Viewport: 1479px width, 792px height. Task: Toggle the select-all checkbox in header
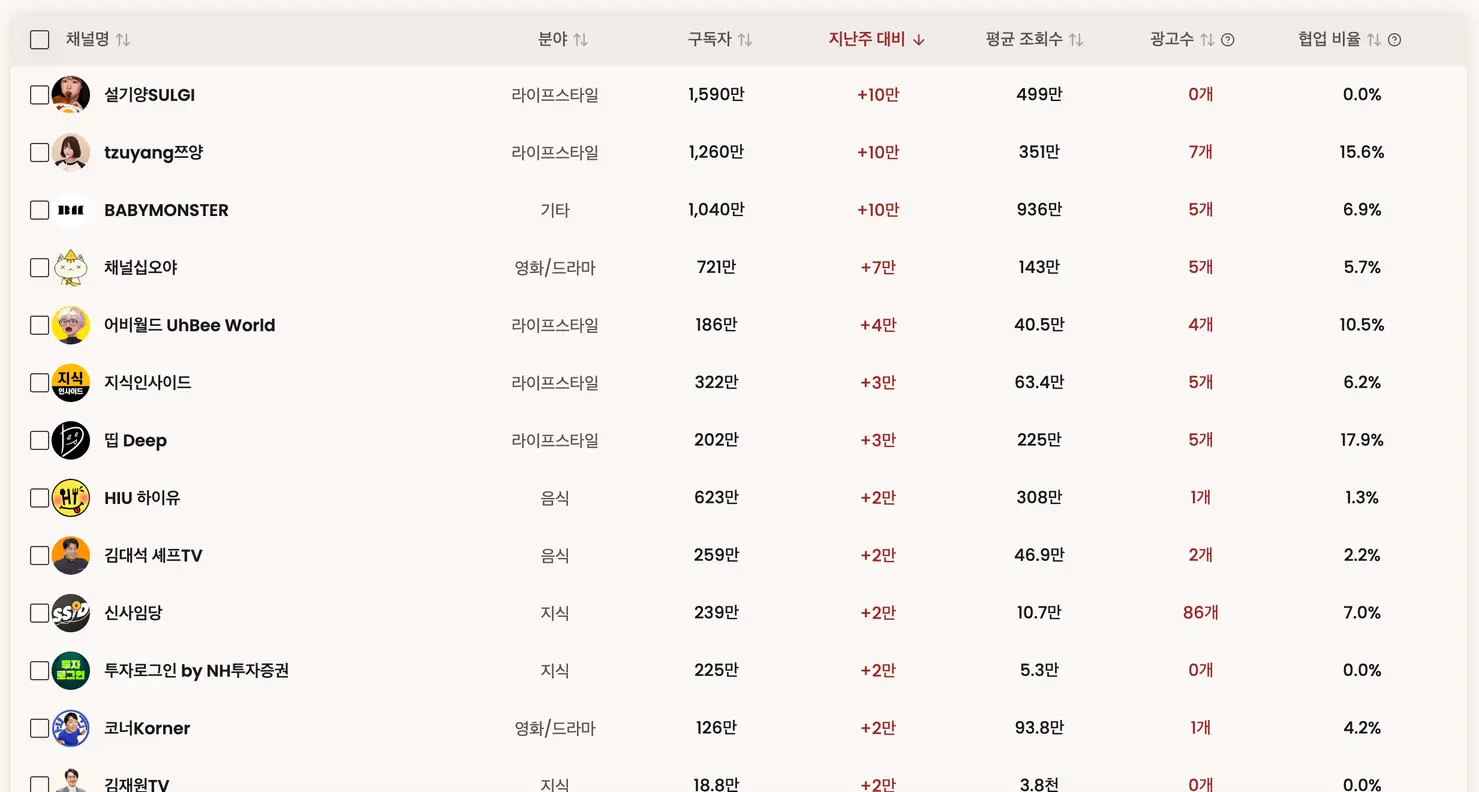click(39, 39)
